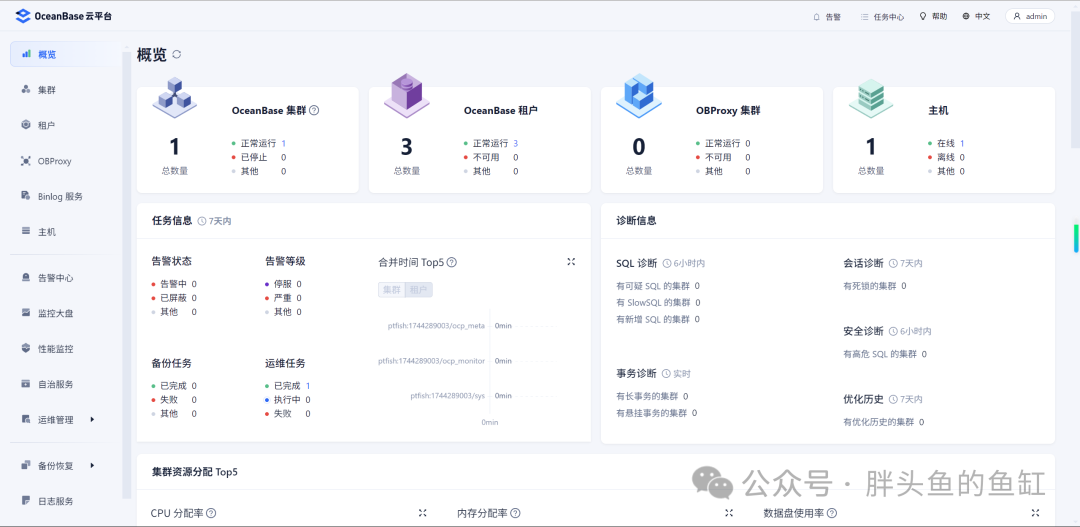Viewport: 1080px width, 527px height.
Task: Click 在线 count 1 for 主机
Action: coord(962,143)
